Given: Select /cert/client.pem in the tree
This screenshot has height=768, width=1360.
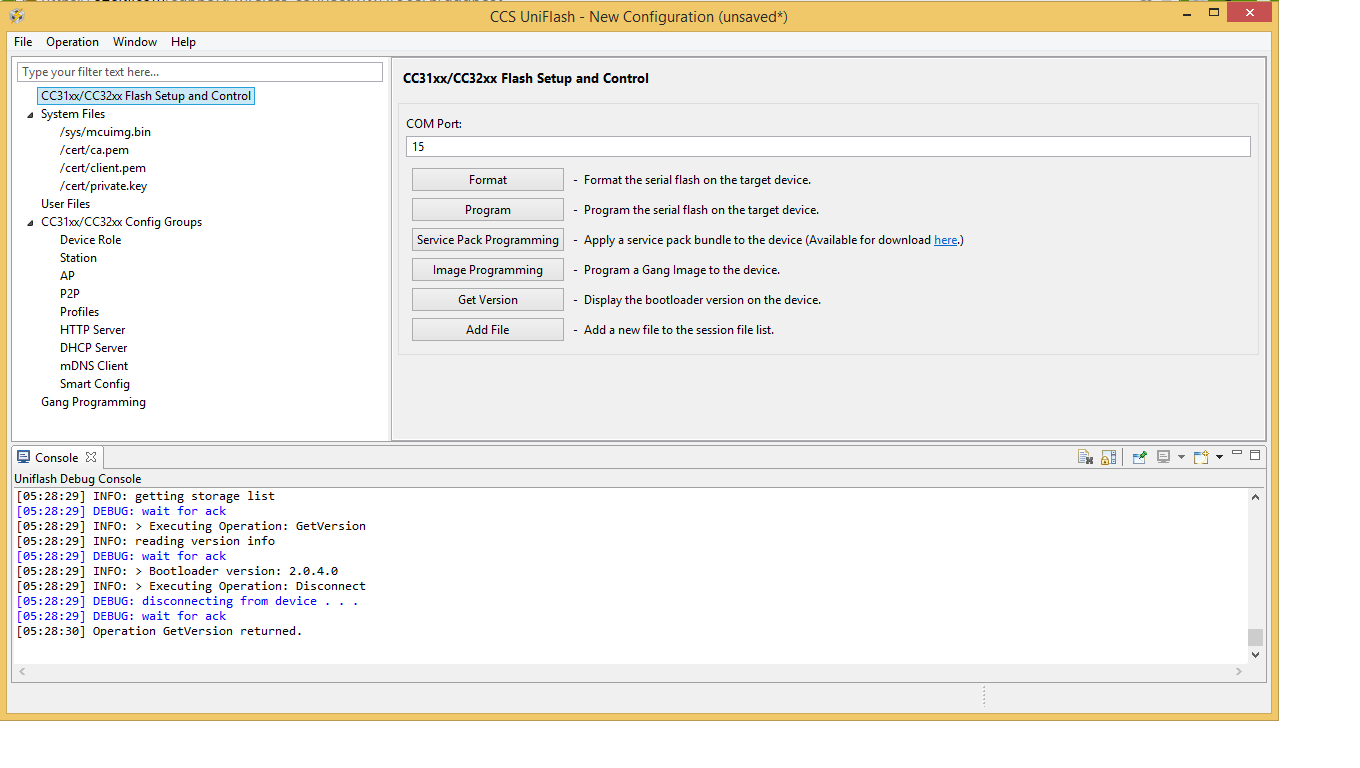Looking at the screenshot, I should 102,168.
